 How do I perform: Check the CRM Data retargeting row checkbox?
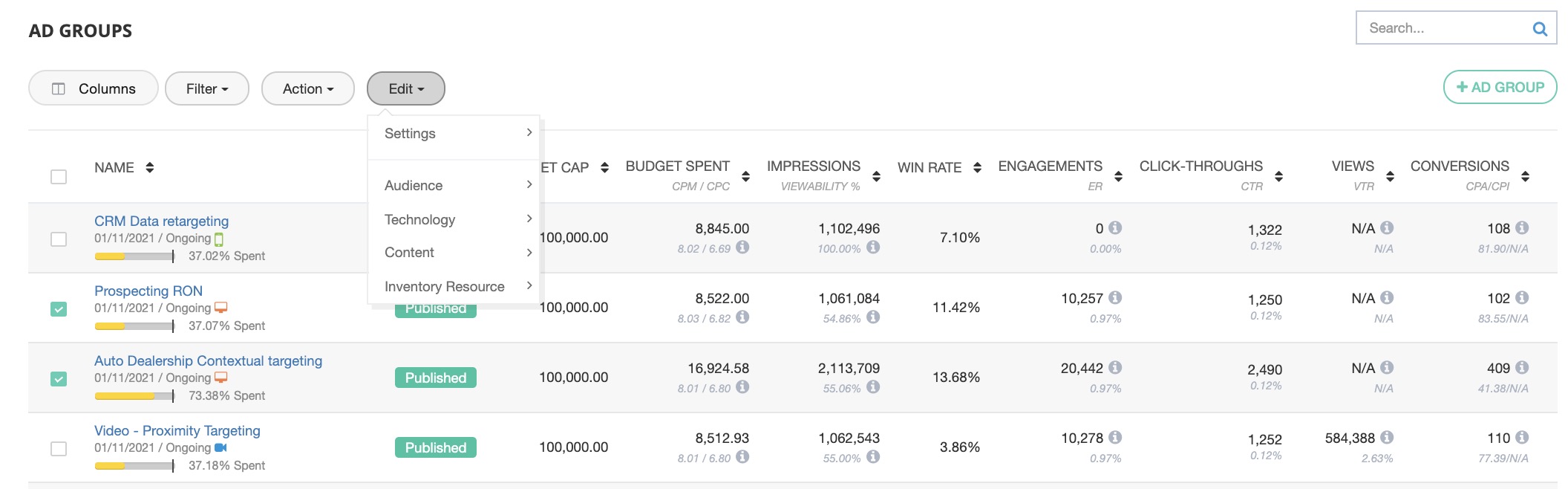coord(59,239)
